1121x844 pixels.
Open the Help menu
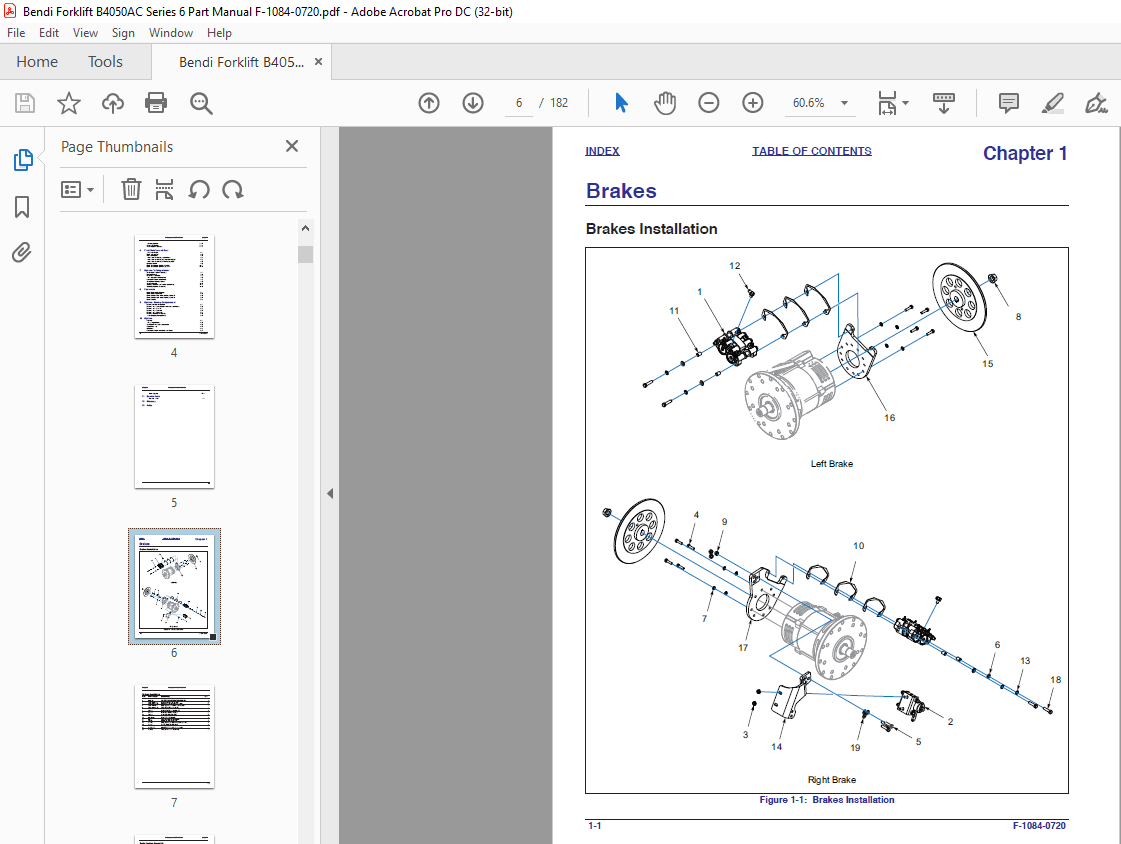219,33
